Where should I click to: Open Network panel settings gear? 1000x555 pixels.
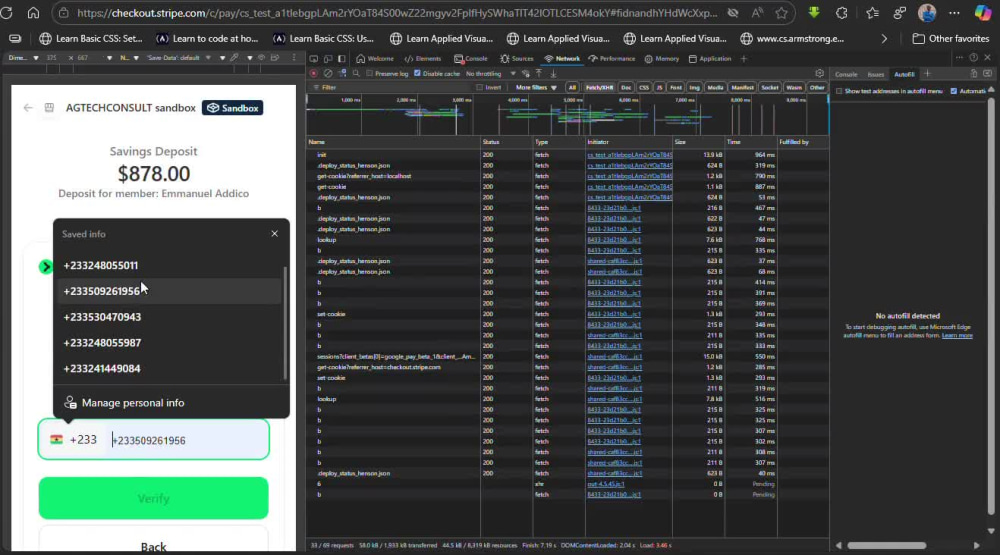820,74
